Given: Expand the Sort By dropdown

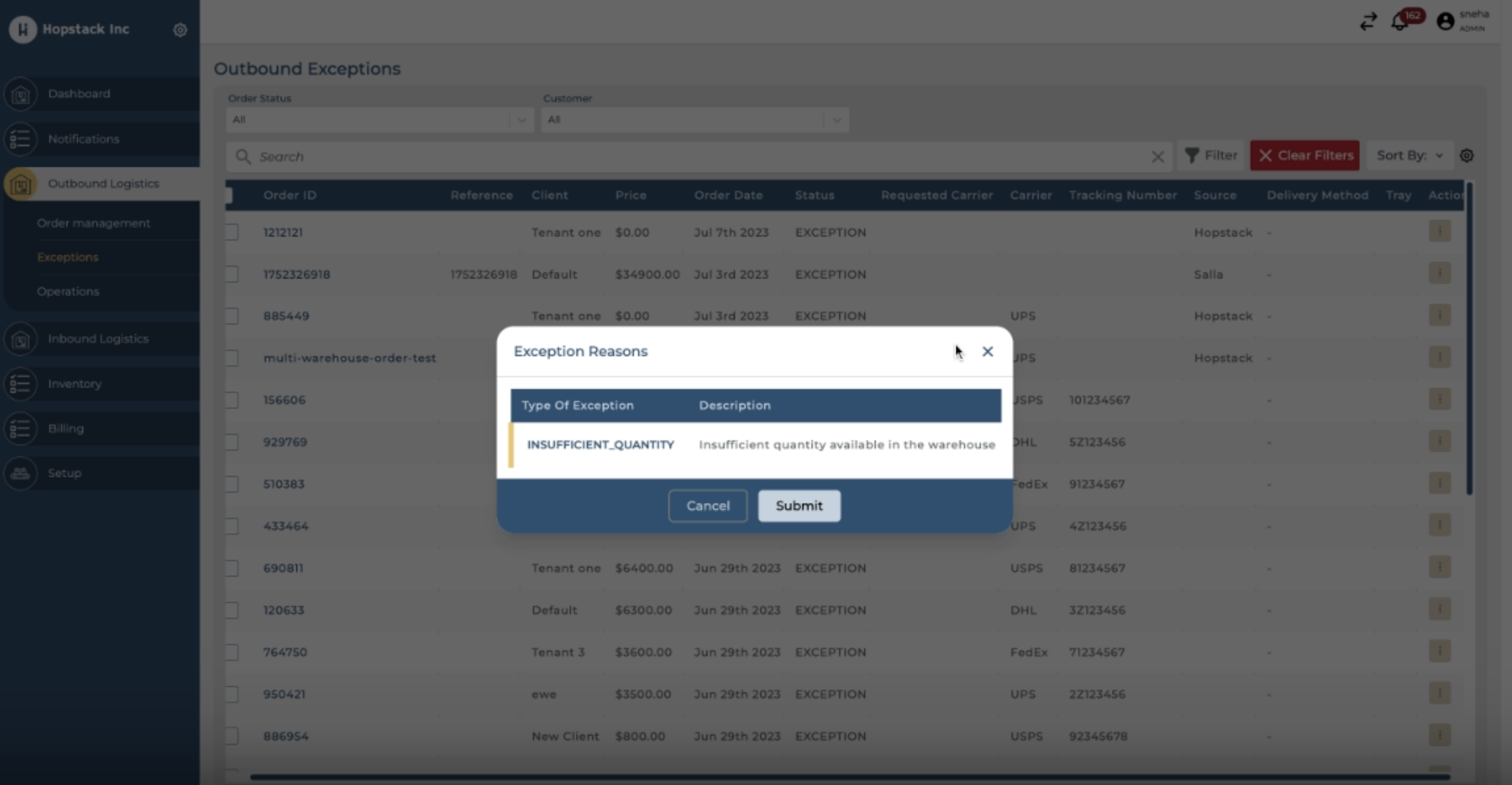Looking at the screenshot, I should click(1409, 156).
